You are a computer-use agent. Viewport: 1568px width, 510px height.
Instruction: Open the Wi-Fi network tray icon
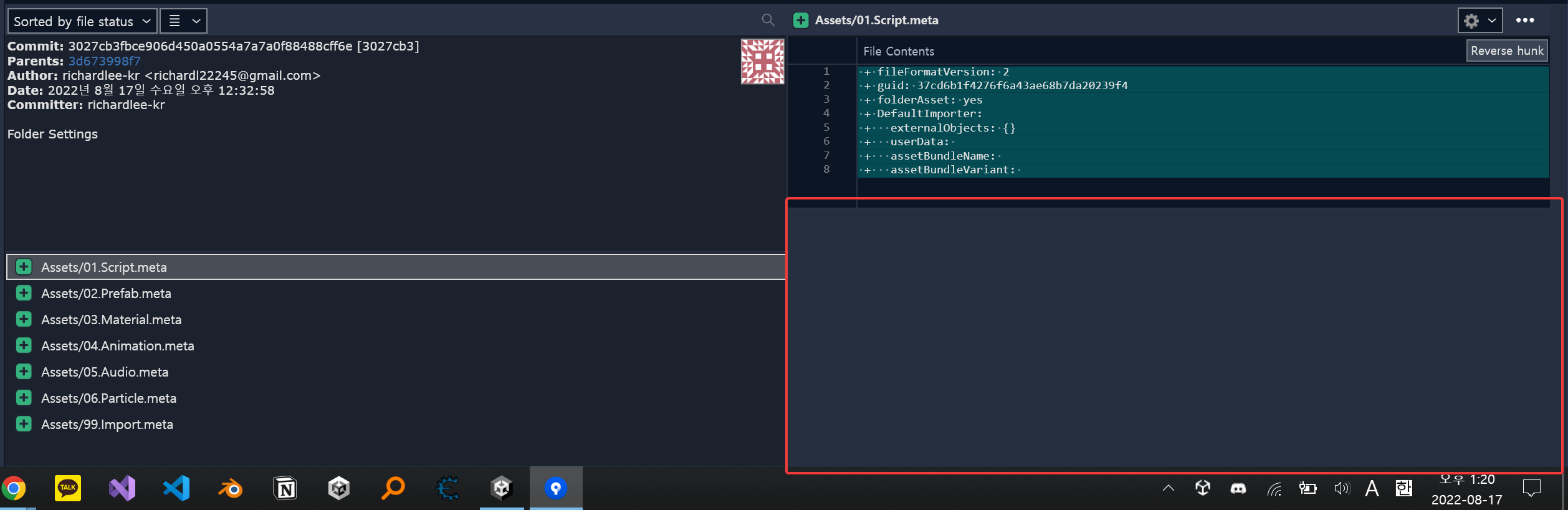point(1274,489)
